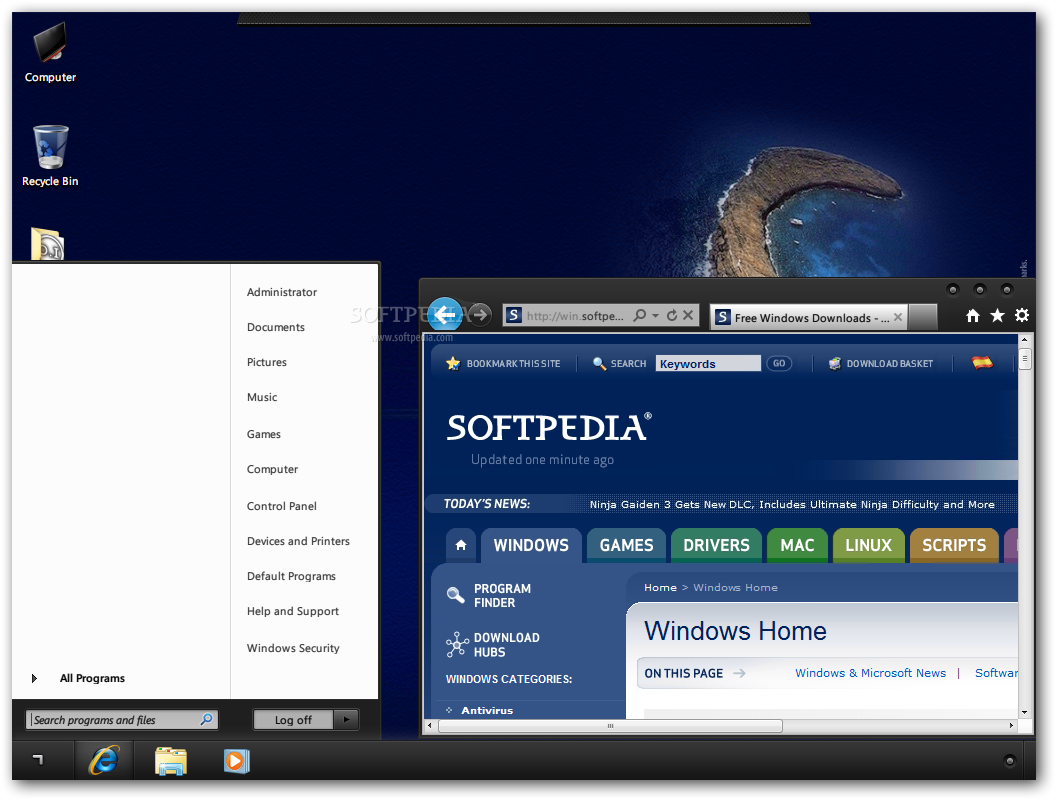Image resolution: width=1056 pixels, height=800 pixels.
Task: Open Windows Media Player from the taskbar
Action: point(236,761)
